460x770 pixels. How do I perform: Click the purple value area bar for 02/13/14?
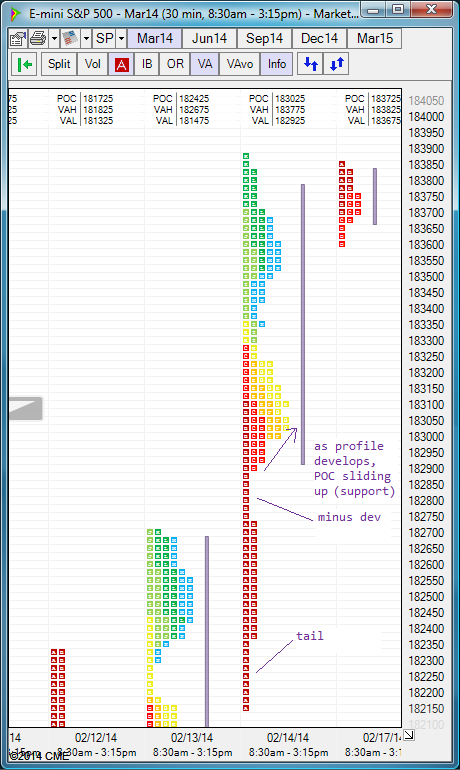207,632
